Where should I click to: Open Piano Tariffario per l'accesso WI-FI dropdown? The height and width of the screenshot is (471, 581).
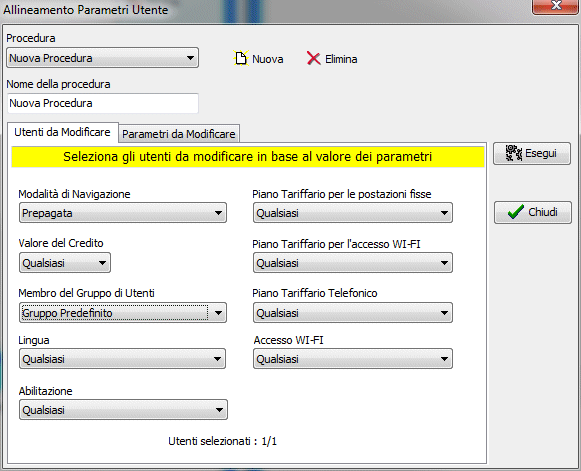353,263
